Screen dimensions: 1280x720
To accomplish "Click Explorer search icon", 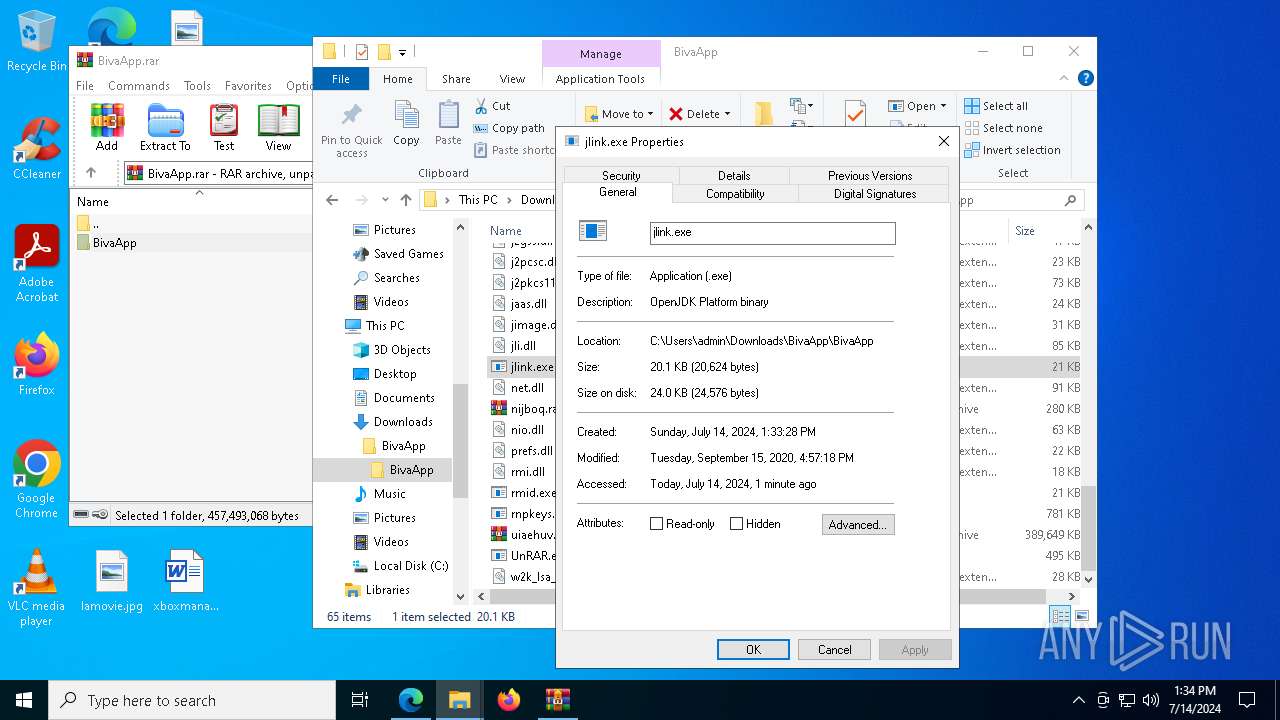I will pos(1071,200).
